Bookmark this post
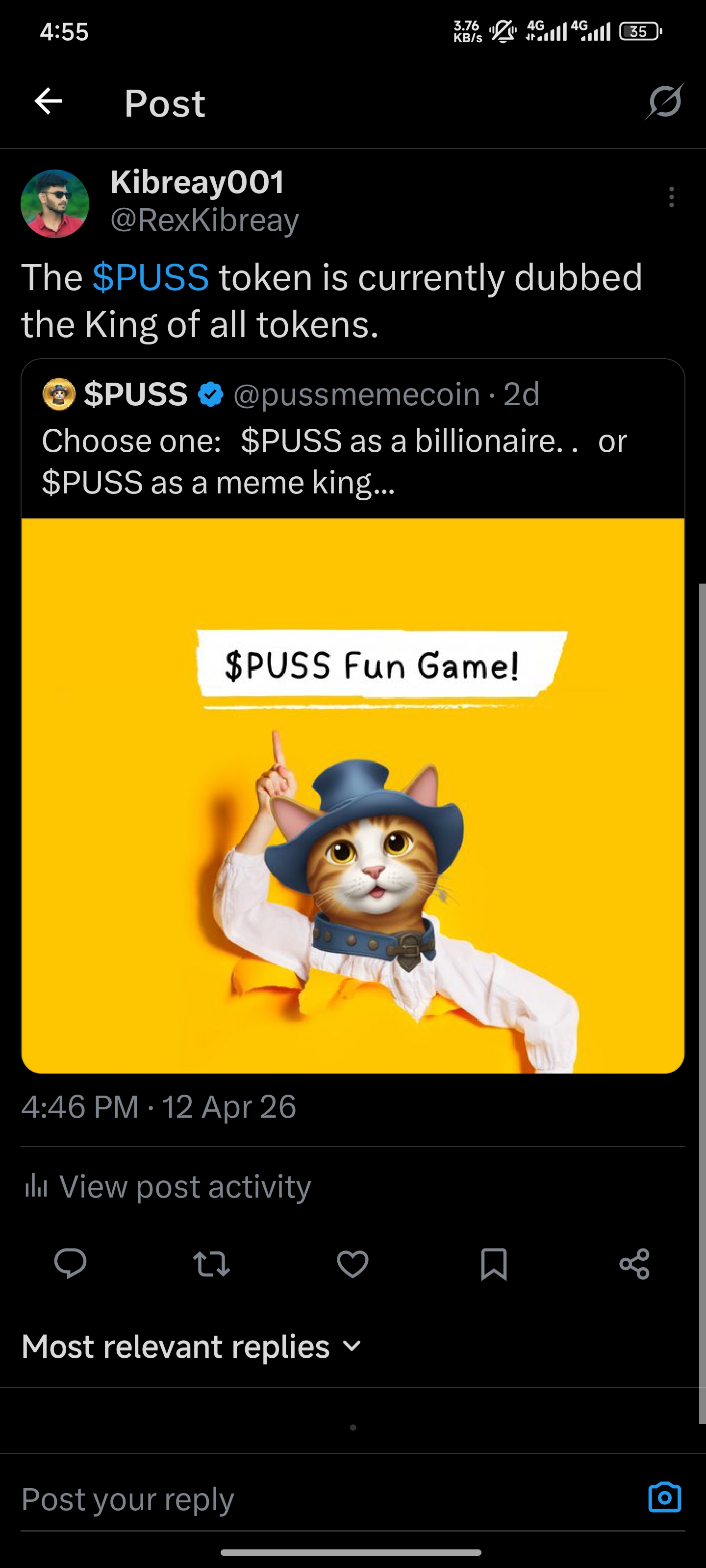 coord(493,1264)
